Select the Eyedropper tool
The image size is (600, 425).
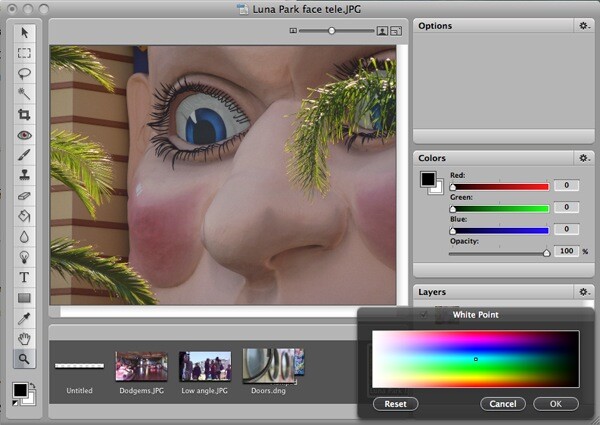click(x=24, y=317)
